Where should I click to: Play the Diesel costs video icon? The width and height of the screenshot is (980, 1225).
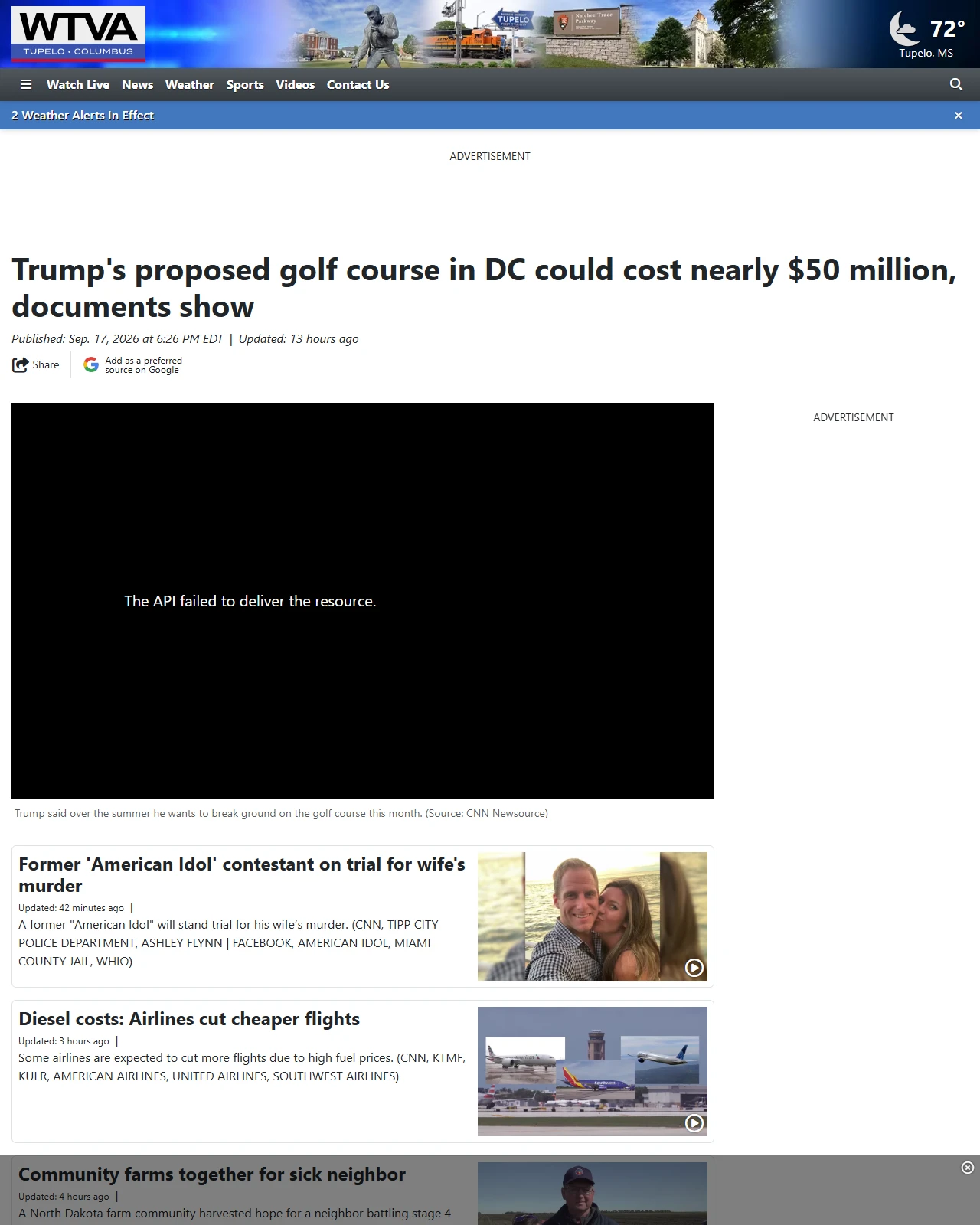(x=694, y=1123)
